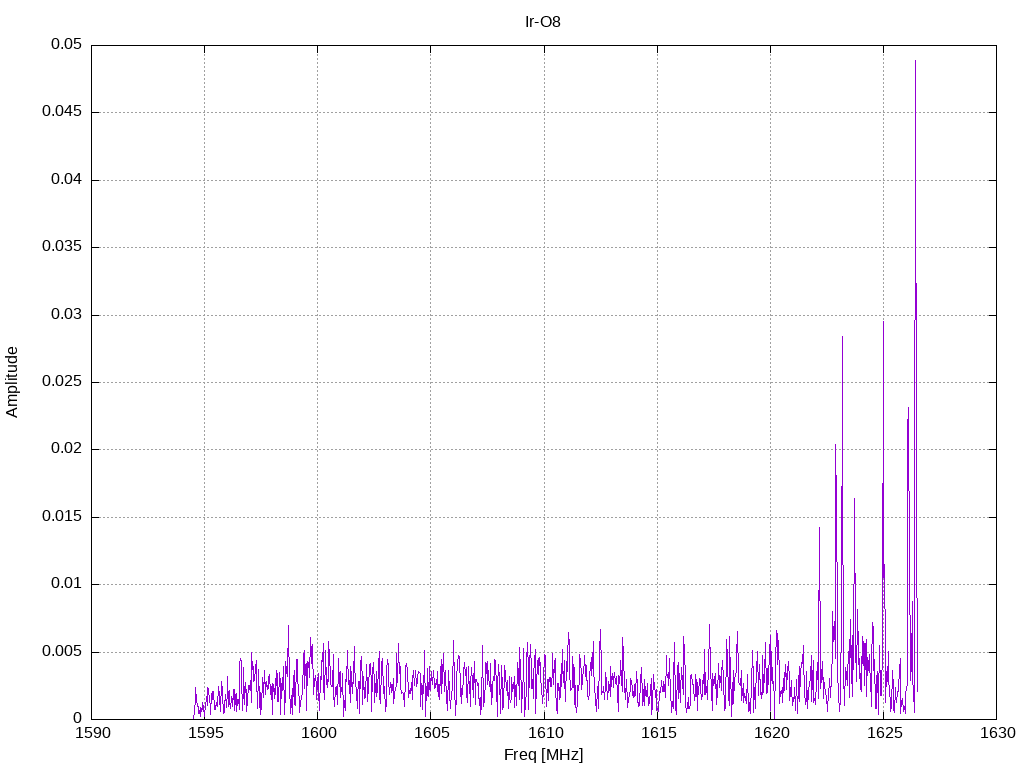This screenshot has height=768, width=1024.
Task: Select the 0.025 y-axis tick label
Action: coord(62,382)
